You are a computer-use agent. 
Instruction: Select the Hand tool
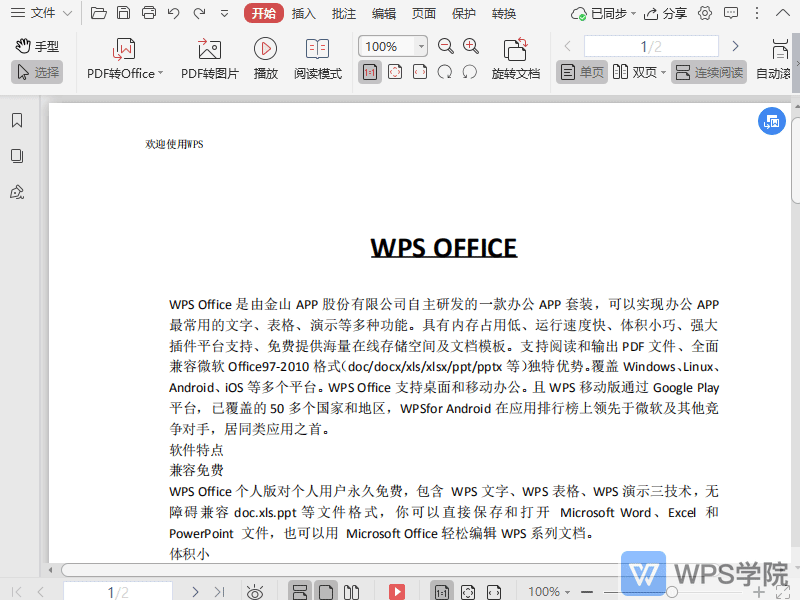pos(37,45)
